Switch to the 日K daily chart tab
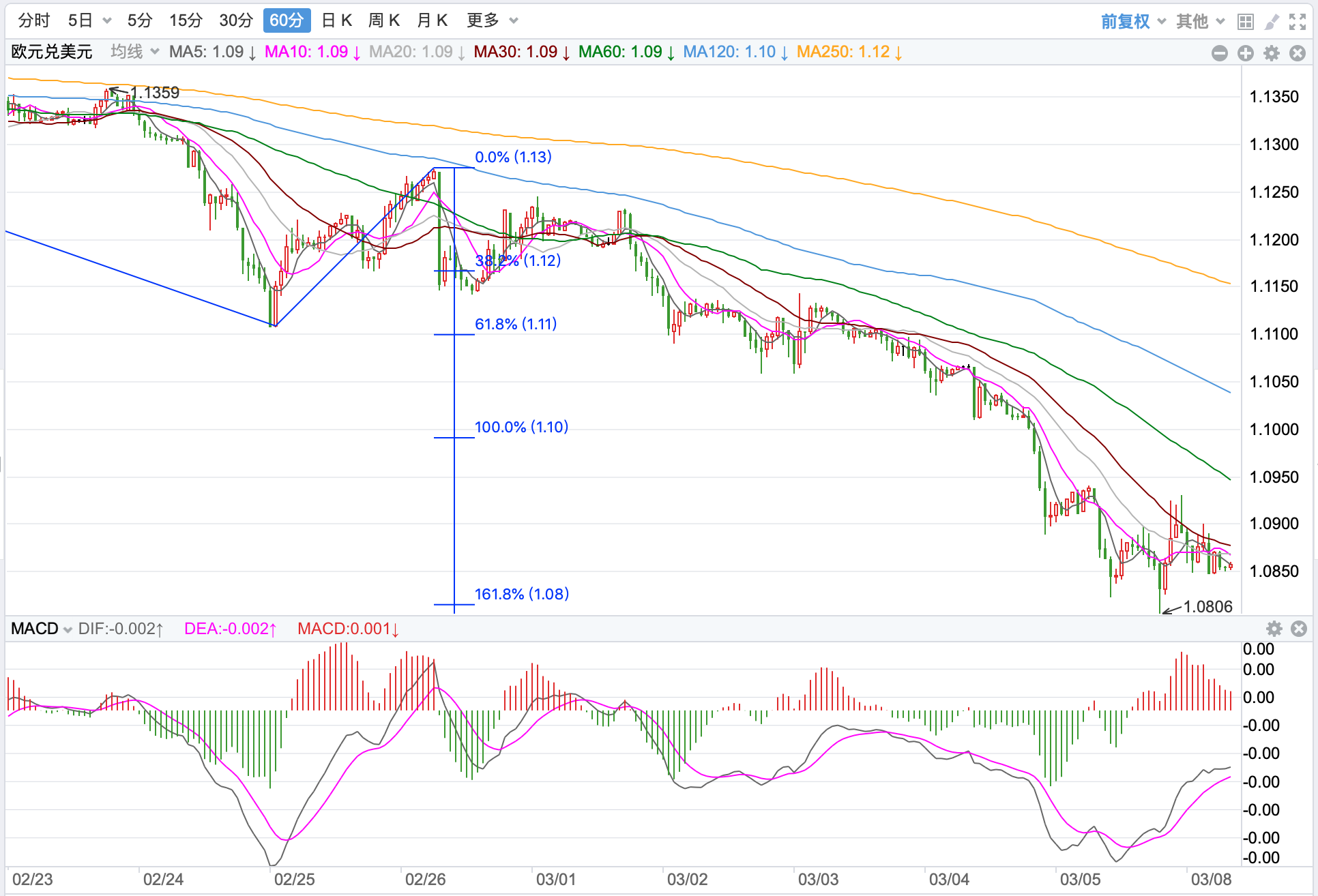The image size is (1318, 896). click(336, 20)
